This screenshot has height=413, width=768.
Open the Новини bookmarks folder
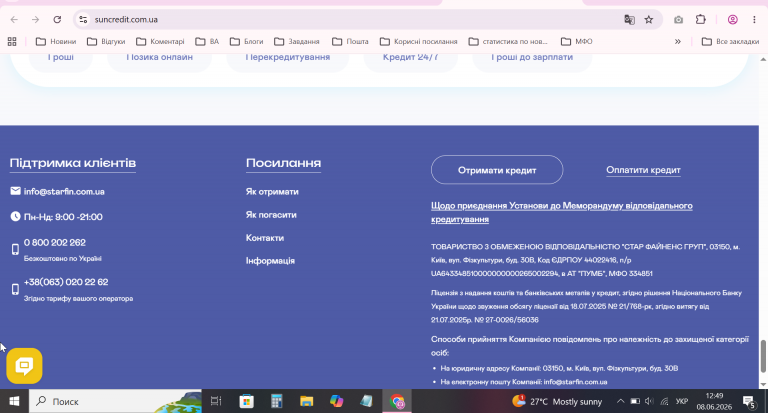[56, 42]
